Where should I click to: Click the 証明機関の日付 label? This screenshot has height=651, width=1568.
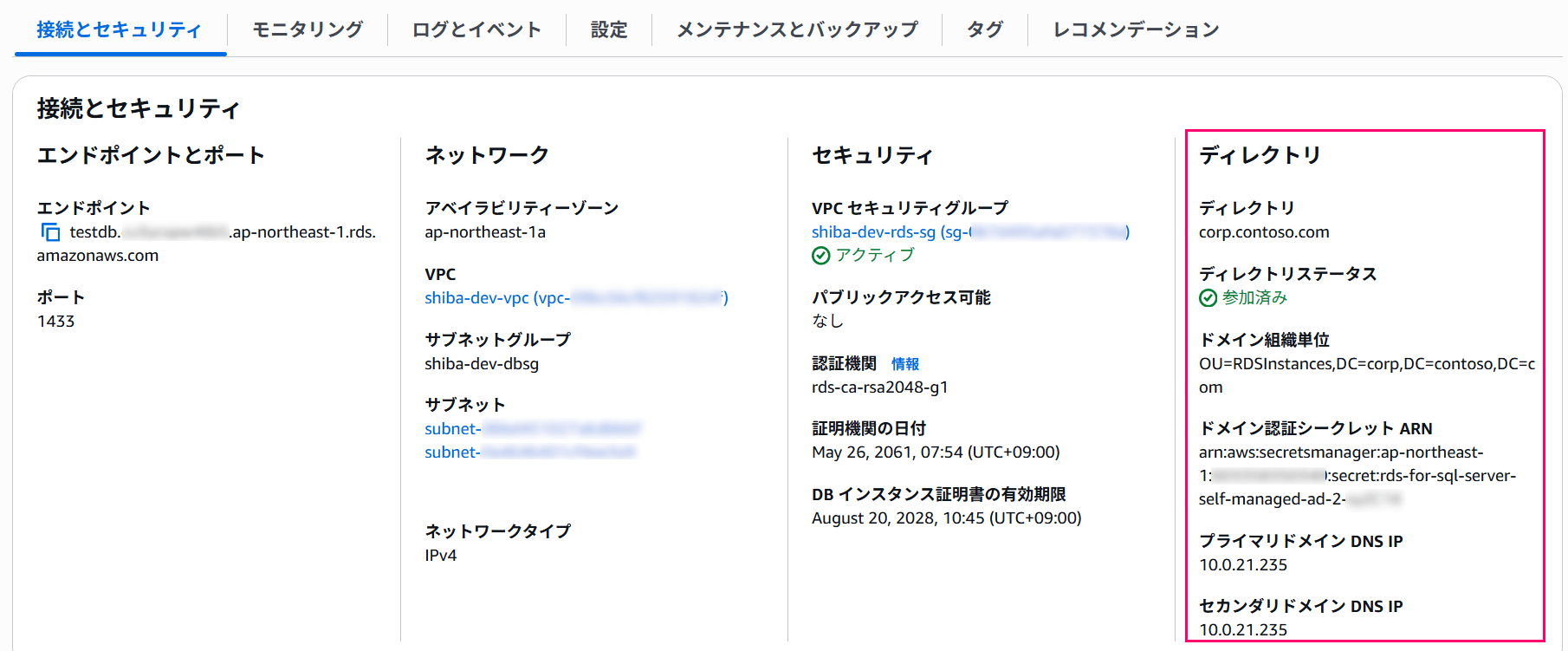pyautogui.click(x=869, y=429)
